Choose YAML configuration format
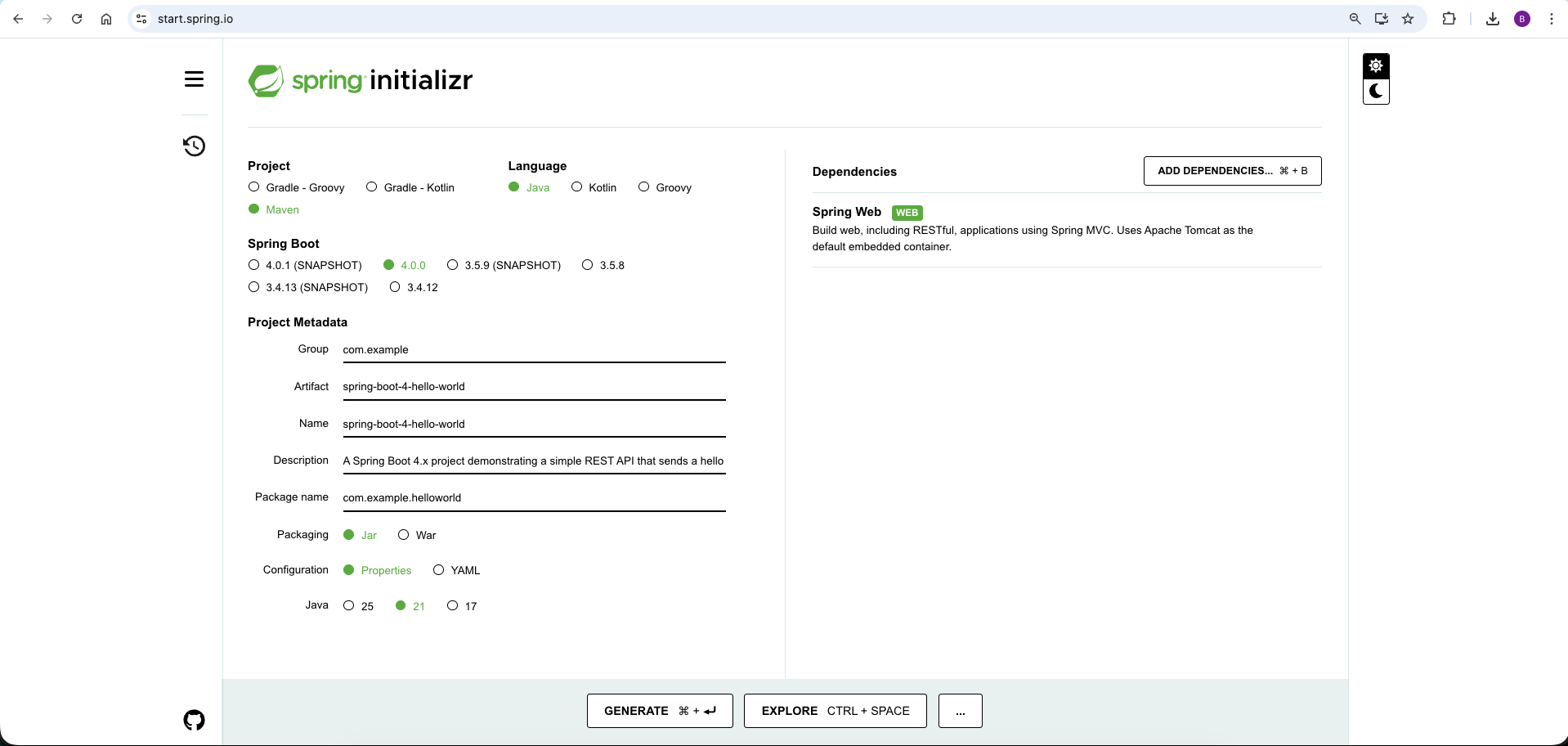Screen dimensions: 1568x746 (x=439, y=570)
